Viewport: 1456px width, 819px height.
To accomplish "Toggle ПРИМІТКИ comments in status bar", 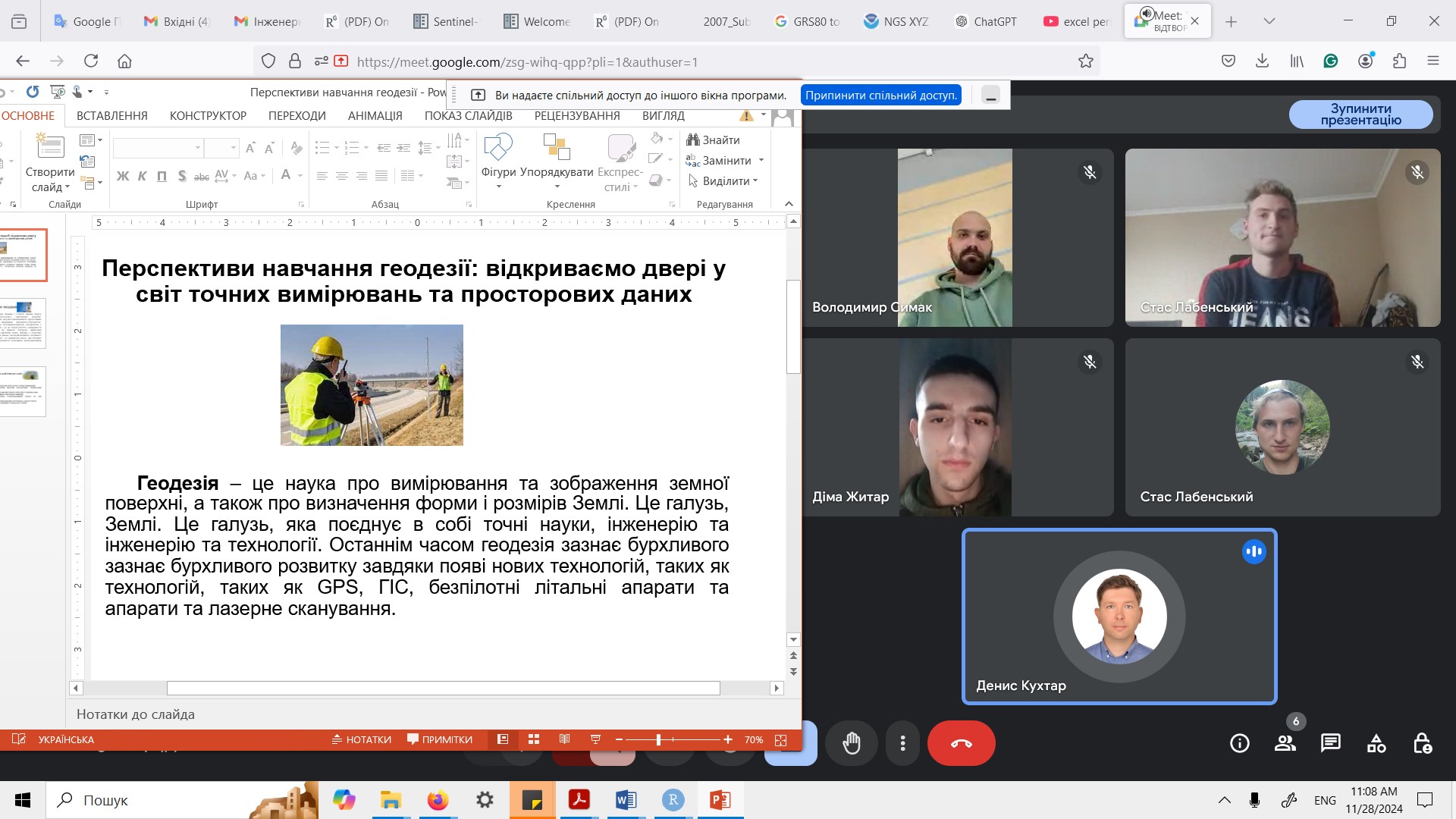I will (x=440, y=739).
